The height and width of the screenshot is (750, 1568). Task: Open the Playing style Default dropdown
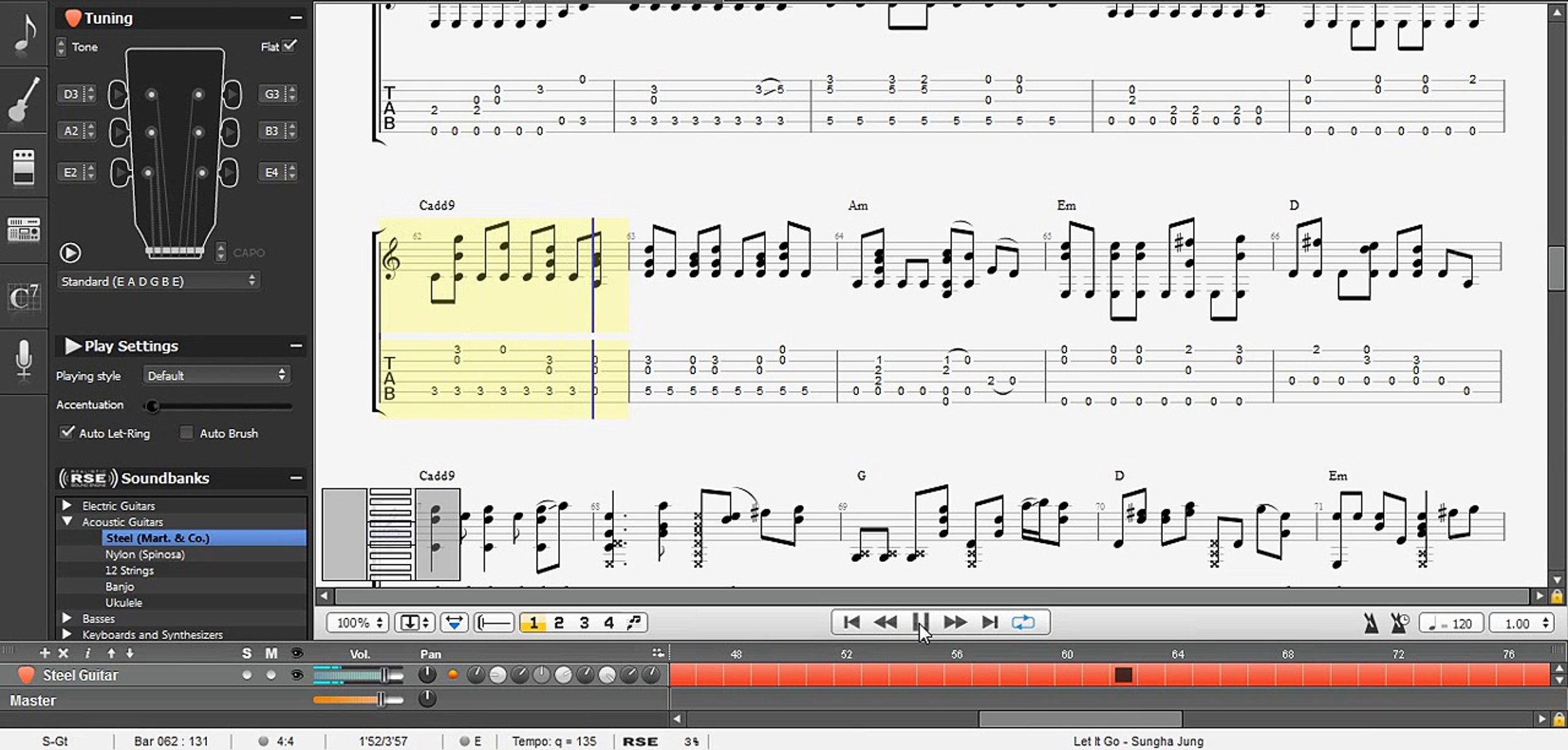point(216,376)
